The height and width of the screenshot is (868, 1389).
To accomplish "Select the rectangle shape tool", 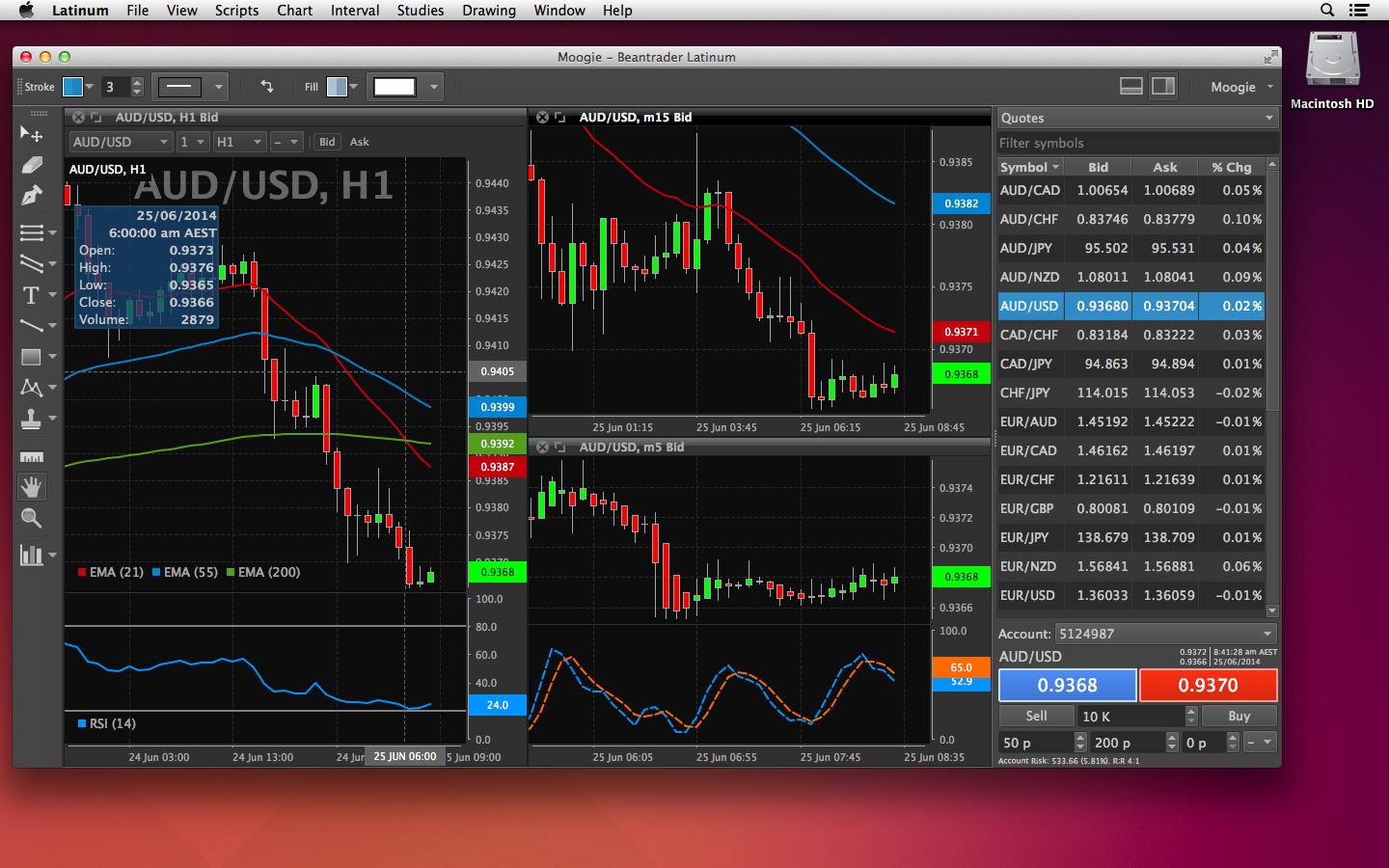I will click(x=31, y=357).
